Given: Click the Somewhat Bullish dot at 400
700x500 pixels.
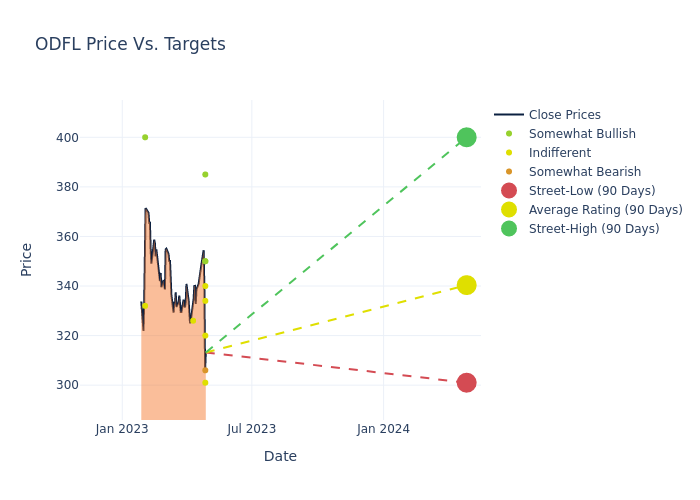Looking at the screenshot, I should pos(145,137).
